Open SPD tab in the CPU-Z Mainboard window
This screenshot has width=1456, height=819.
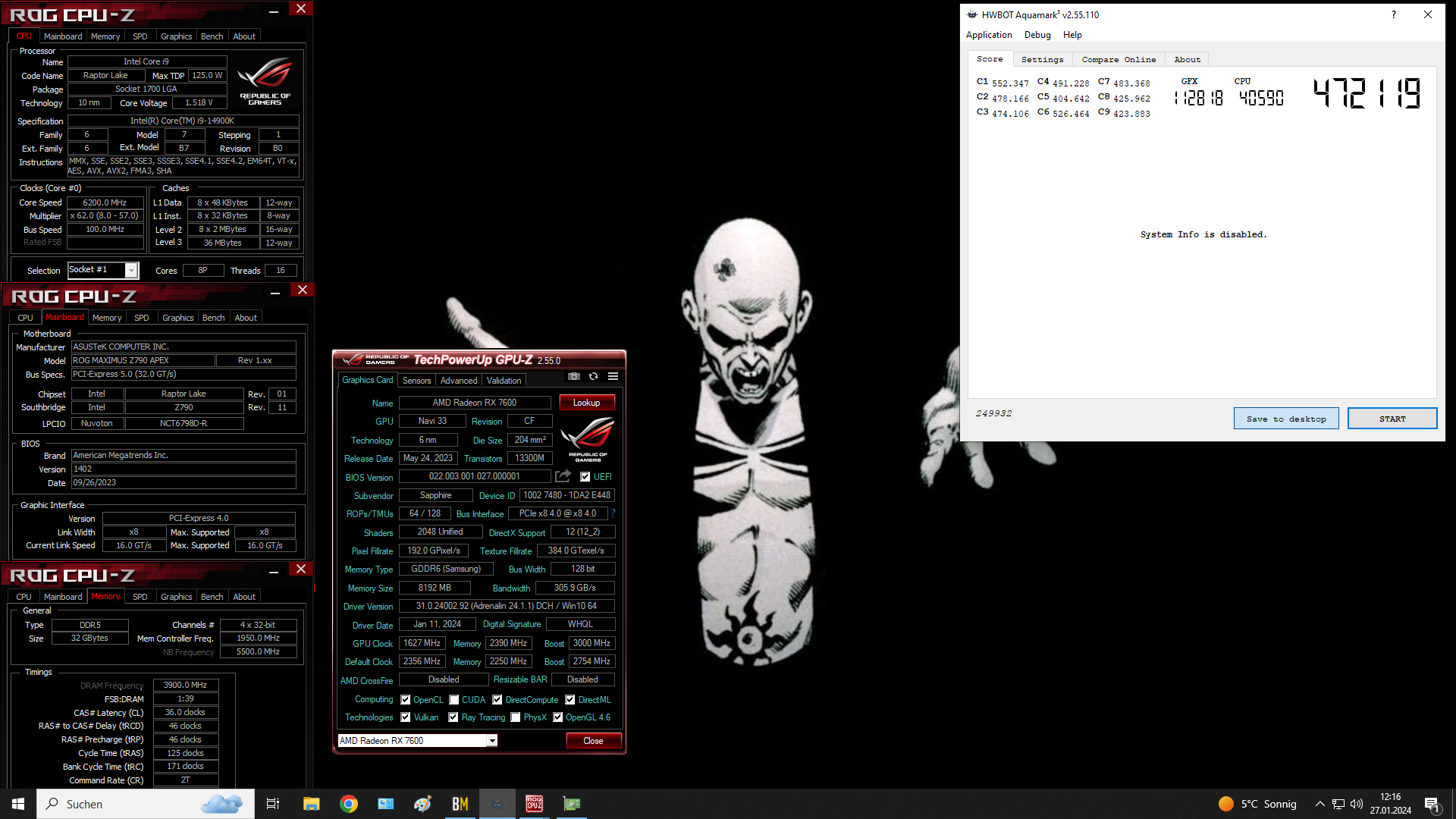[x=141, y=318]
